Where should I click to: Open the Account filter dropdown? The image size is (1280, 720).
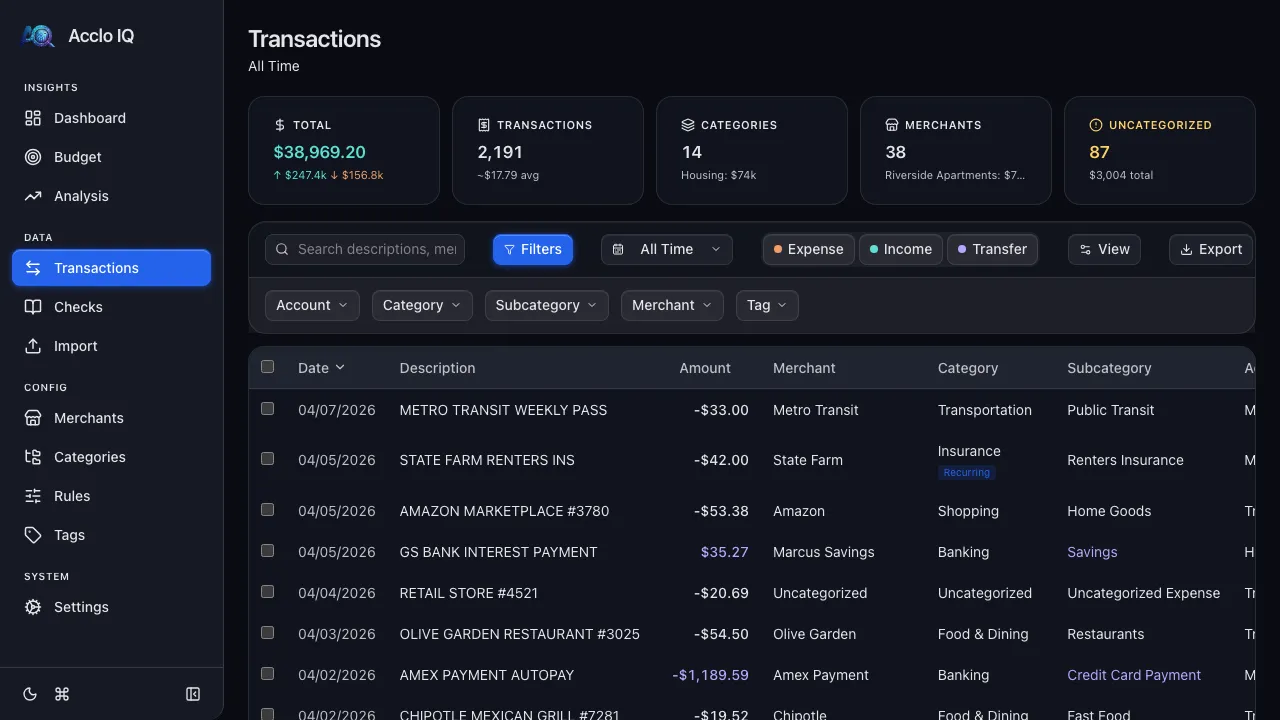click(x=312, y=305)
